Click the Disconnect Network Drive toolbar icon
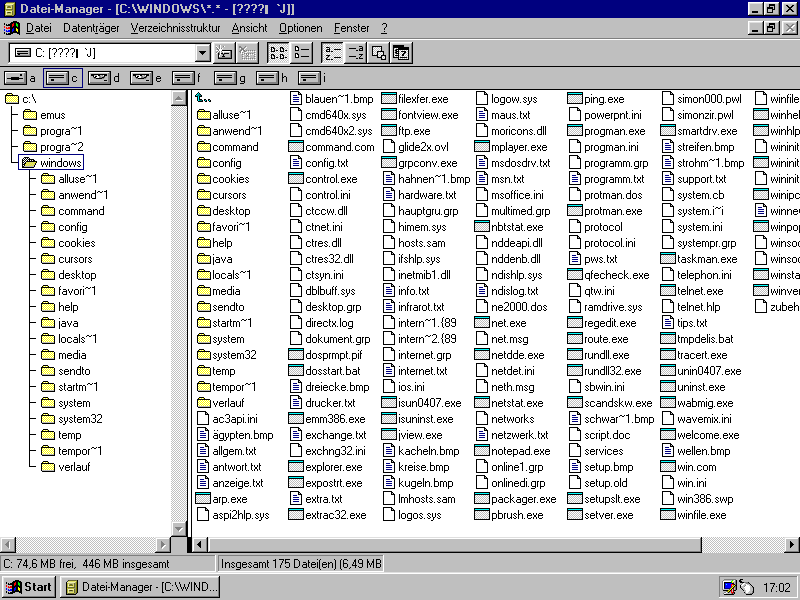Screen dimensions: 800x600 pyautogui.click(x=248, y=53)
